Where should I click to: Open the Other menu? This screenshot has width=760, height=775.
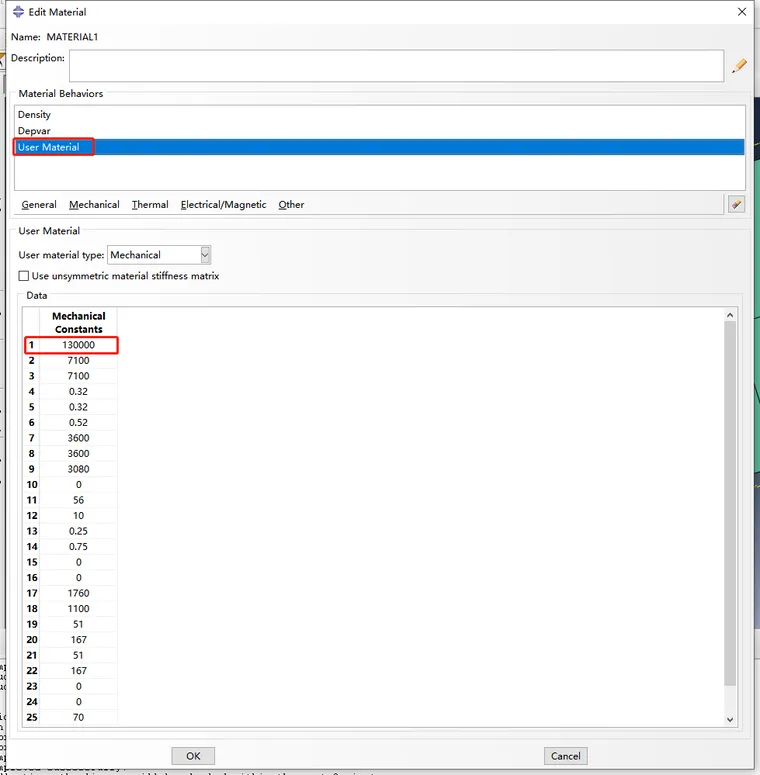[x=291, y=205]
